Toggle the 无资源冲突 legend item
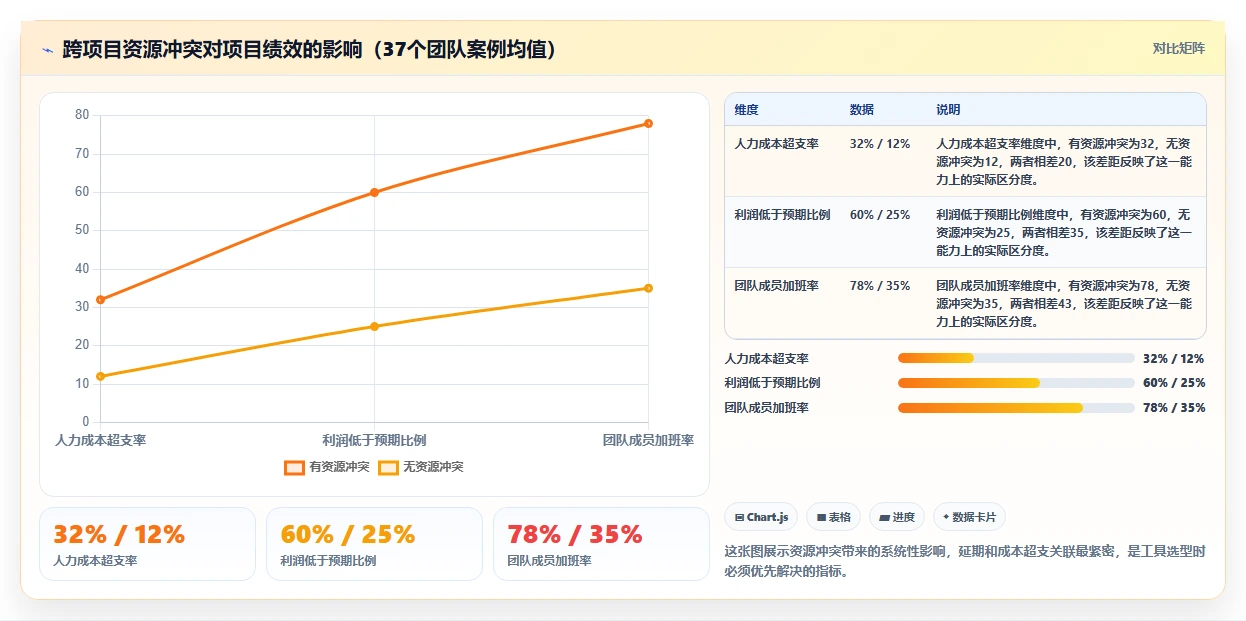The width and height of the screenshot is (1246, 621). (421, 467)
